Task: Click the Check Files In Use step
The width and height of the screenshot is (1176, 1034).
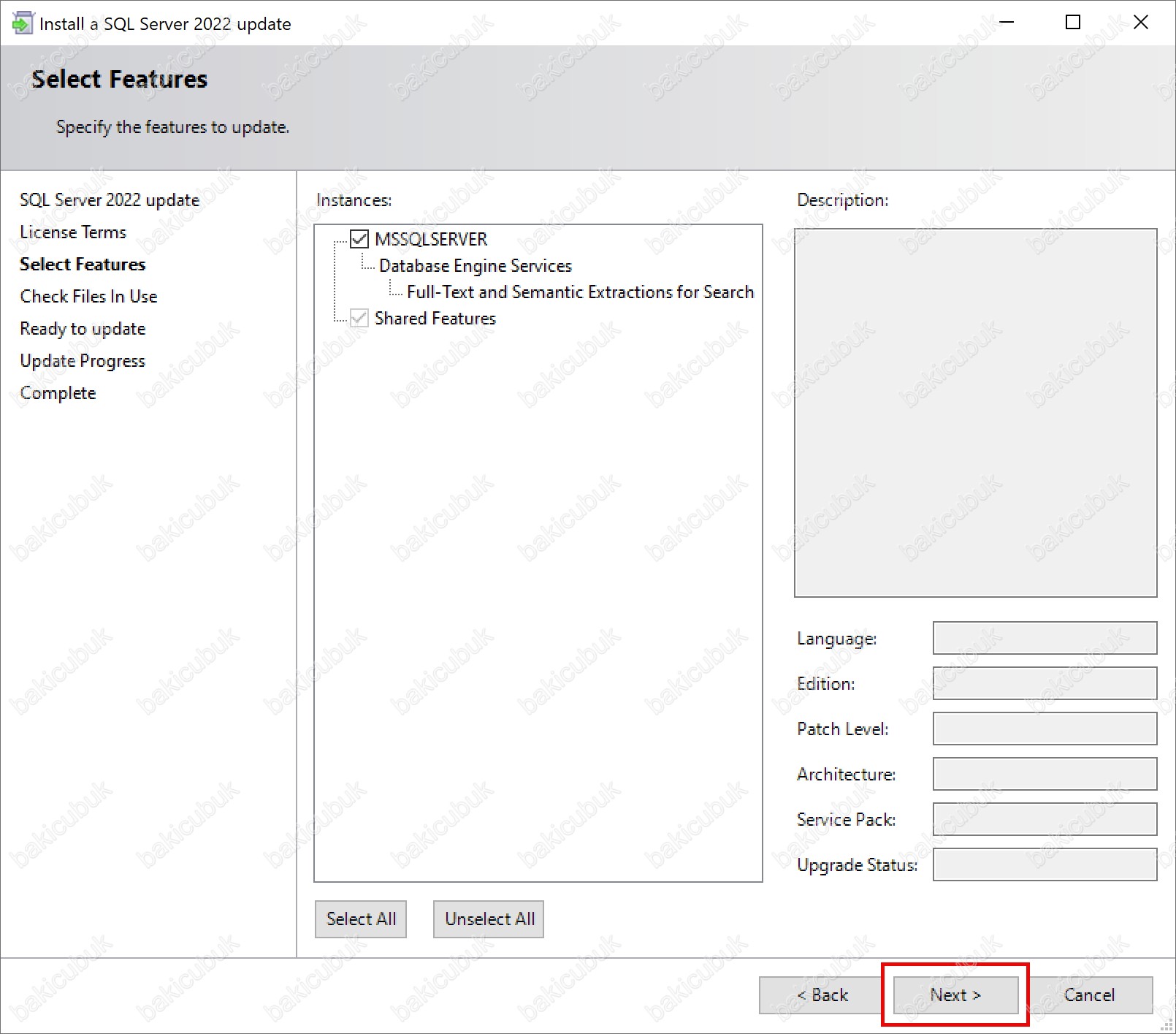Action: [x=88, y=297]
